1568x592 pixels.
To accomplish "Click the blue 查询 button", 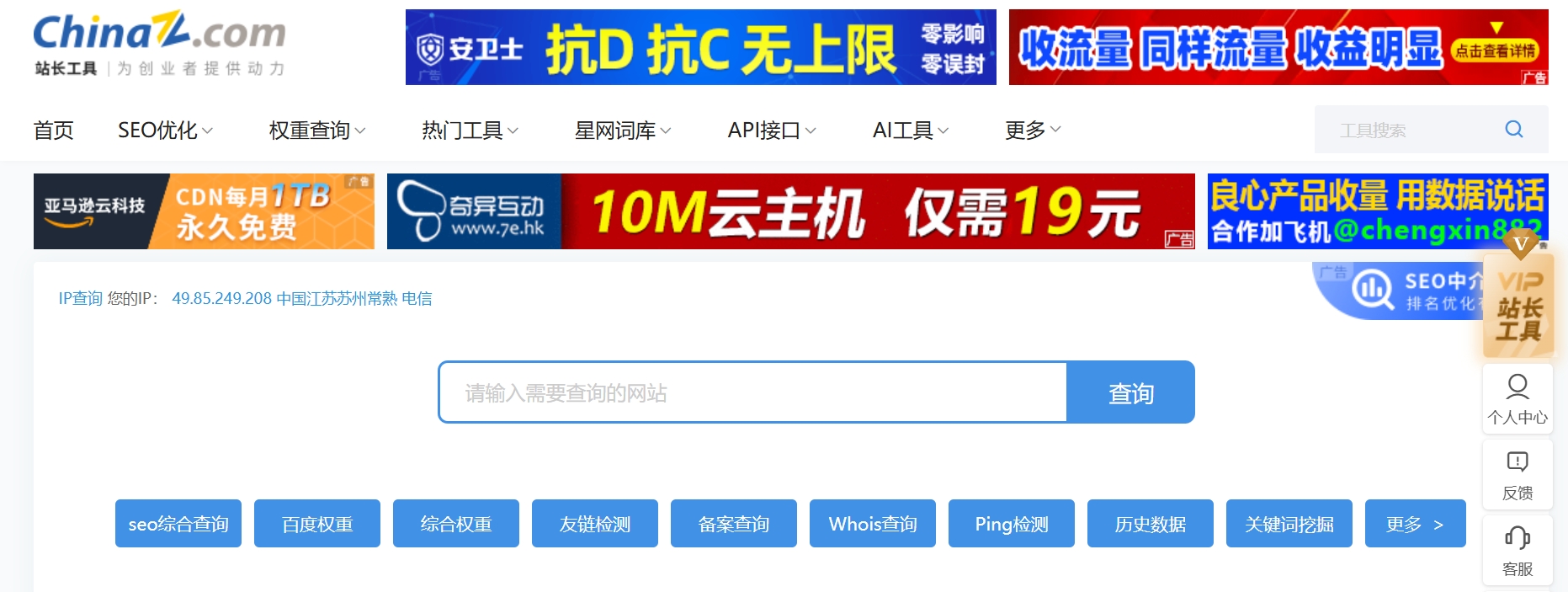I will coord(1130,392).
